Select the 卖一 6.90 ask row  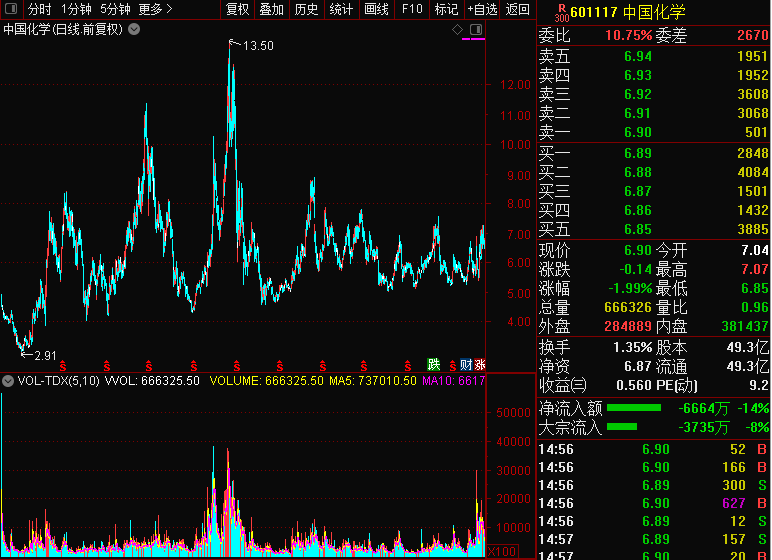coord(654,132)
